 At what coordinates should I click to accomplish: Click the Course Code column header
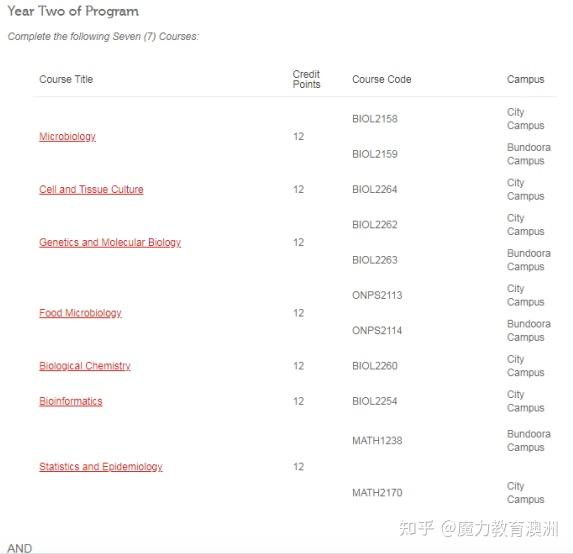[x=382, y=79]
